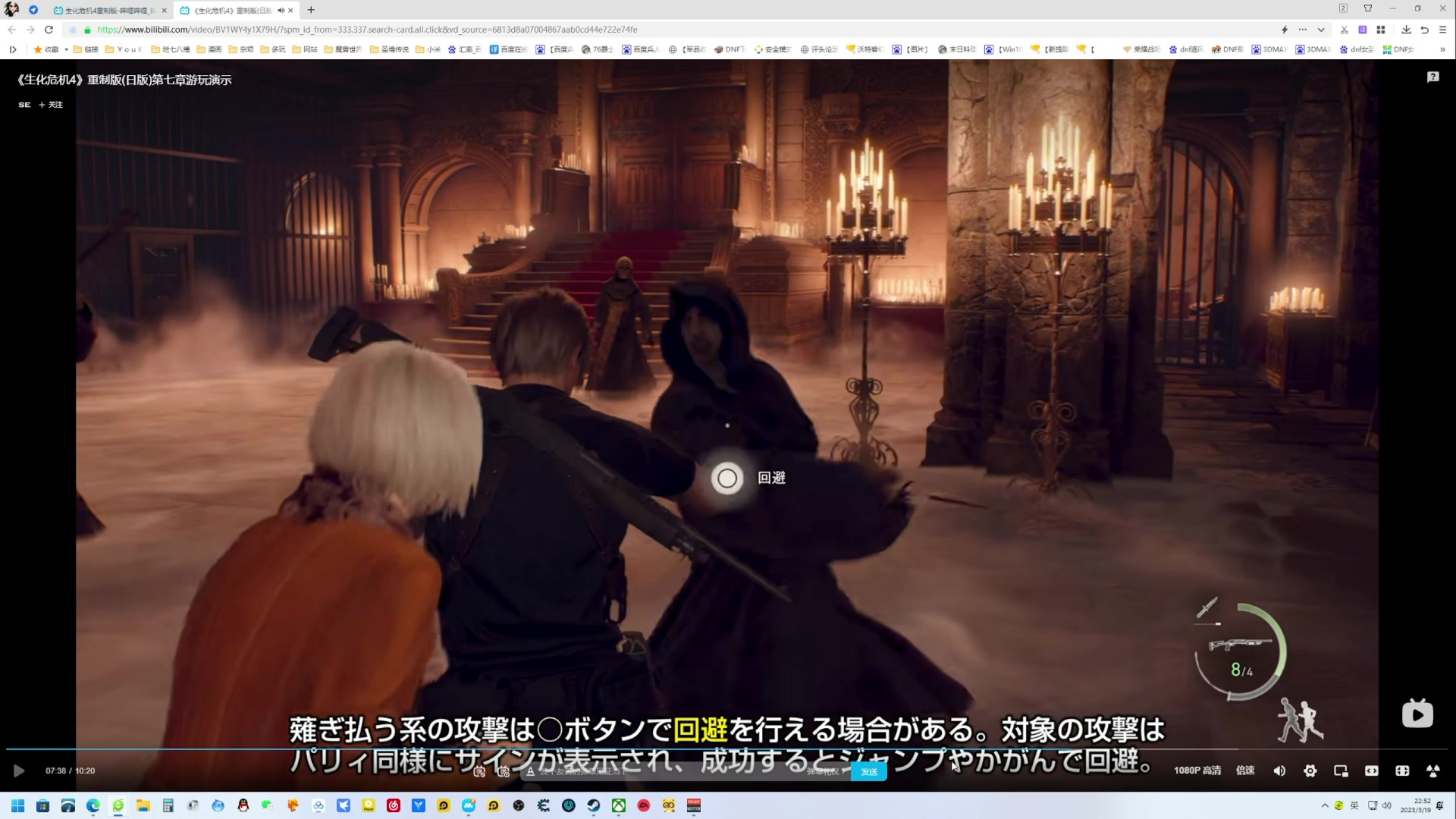
Task: Open the 【图片】 bookmark
Action: click(x=911, y=49)
